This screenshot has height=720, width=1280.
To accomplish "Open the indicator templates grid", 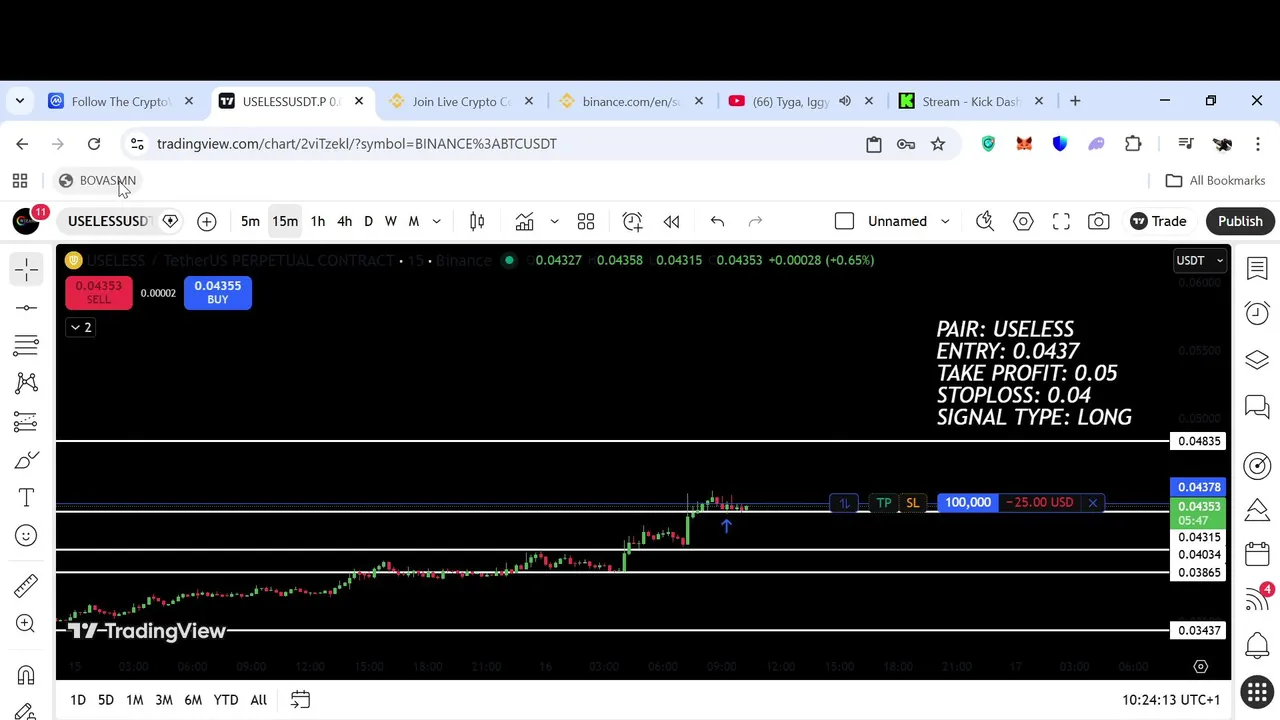I will pos(586,221).
